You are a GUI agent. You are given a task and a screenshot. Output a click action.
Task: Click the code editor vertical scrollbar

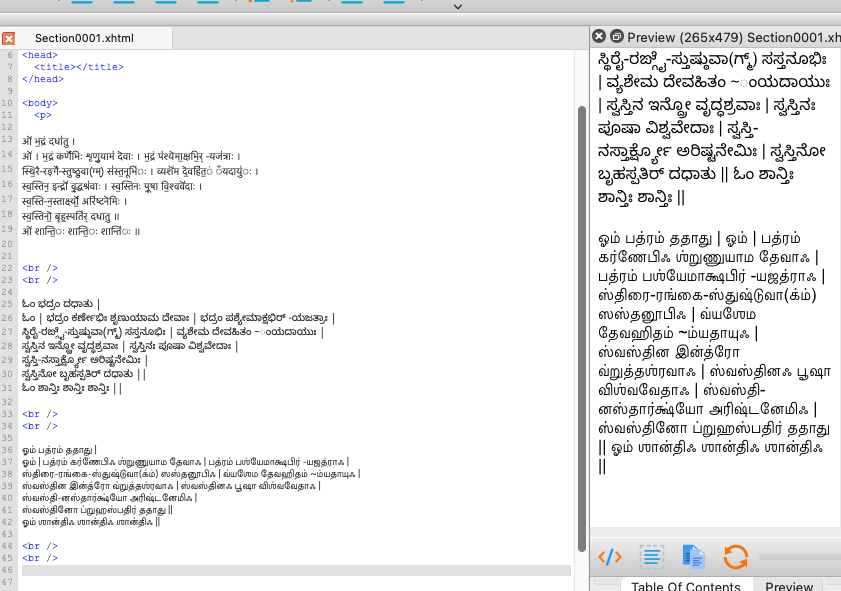pos(582,329)
